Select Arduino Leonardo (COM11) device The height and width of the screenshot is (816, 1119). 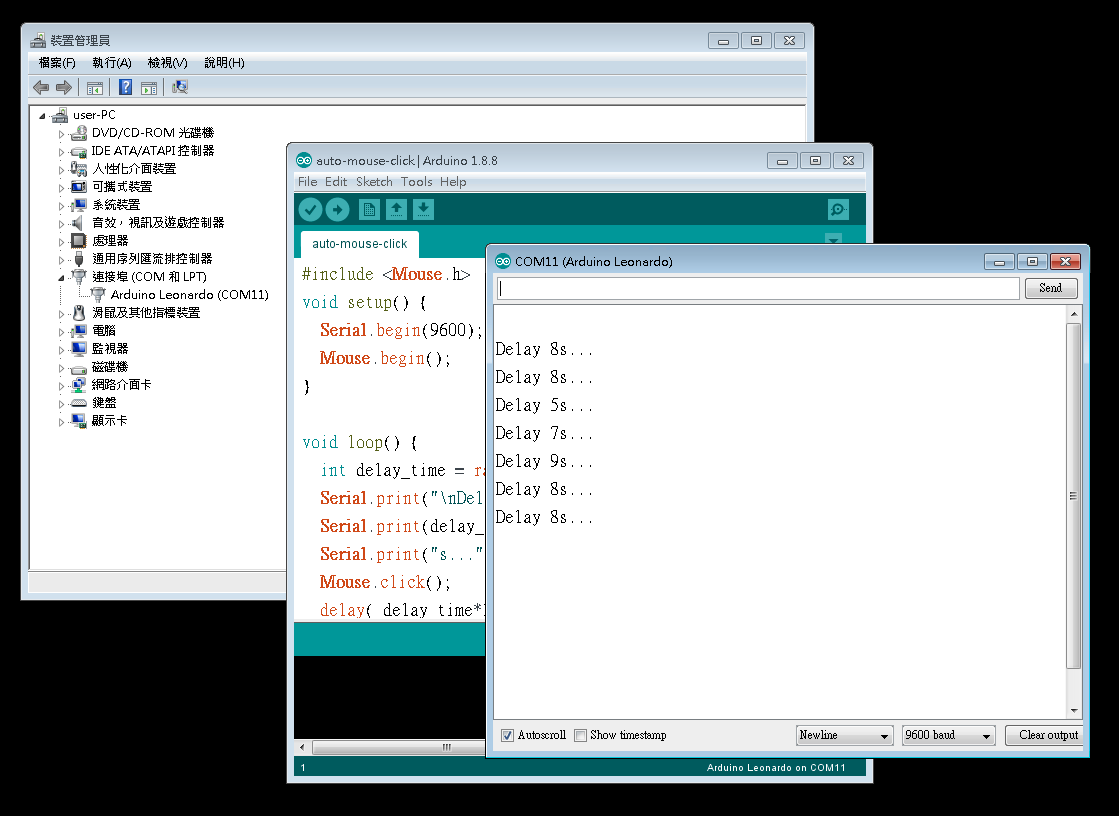click(189, 295)
